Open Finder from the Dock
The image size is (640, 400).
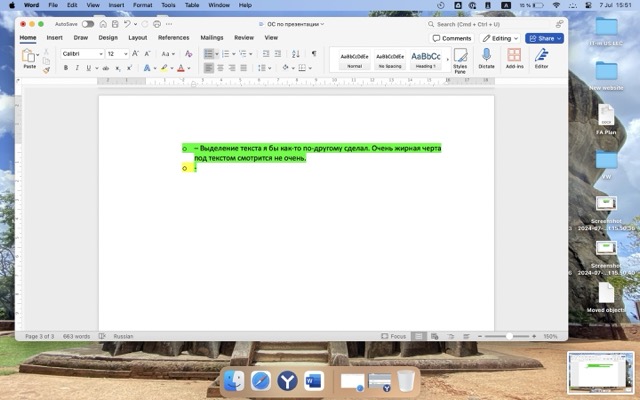(x=234, y=381)
